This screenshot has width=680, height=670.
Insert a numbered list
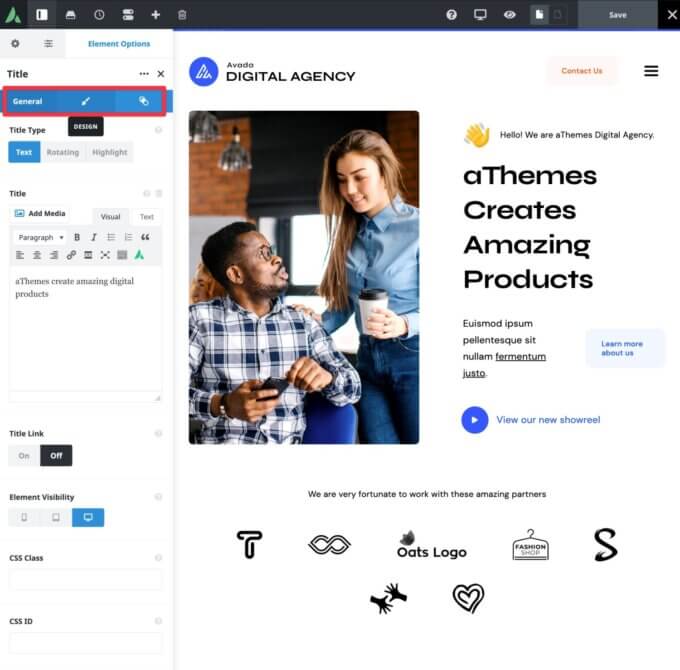pos(128,237)
